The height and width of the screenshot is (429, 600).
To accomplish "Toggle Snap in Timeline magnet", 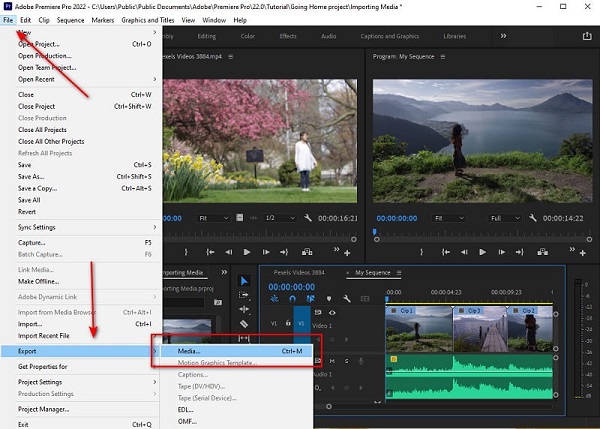I will 292,299.
